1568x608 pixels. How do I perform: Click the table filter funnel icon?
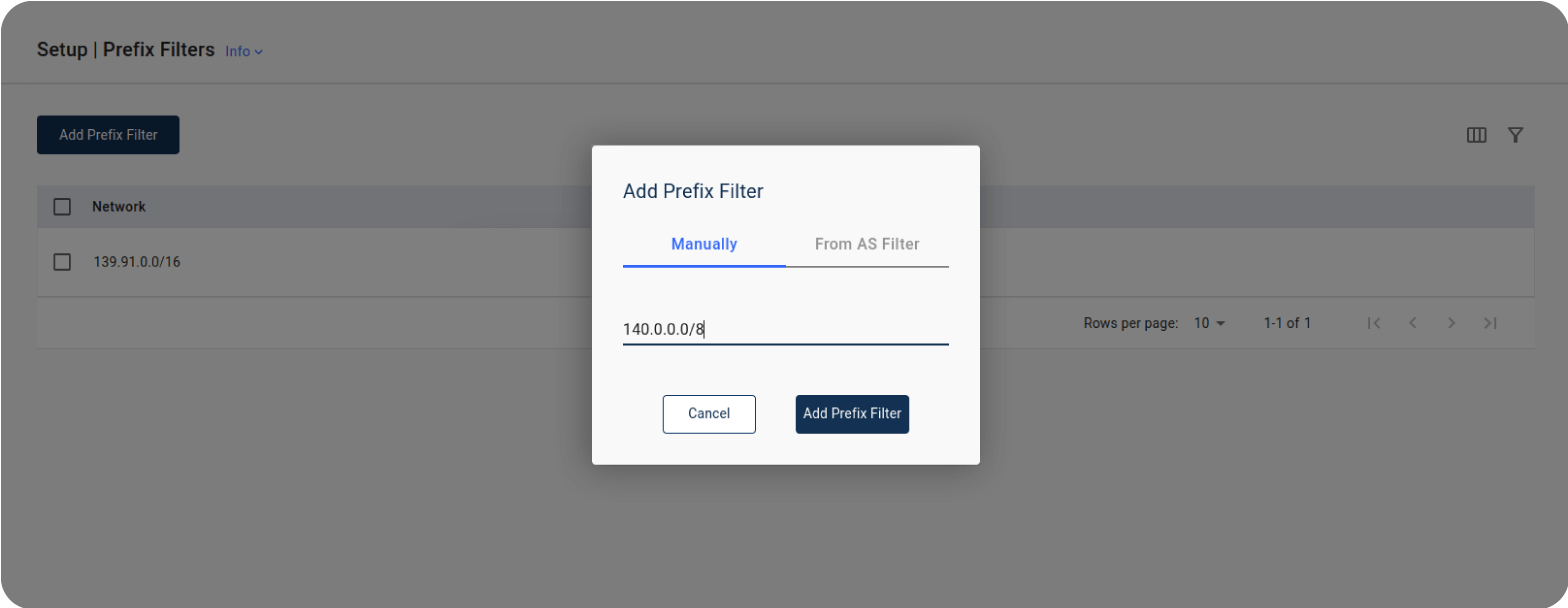(1515, 135)
